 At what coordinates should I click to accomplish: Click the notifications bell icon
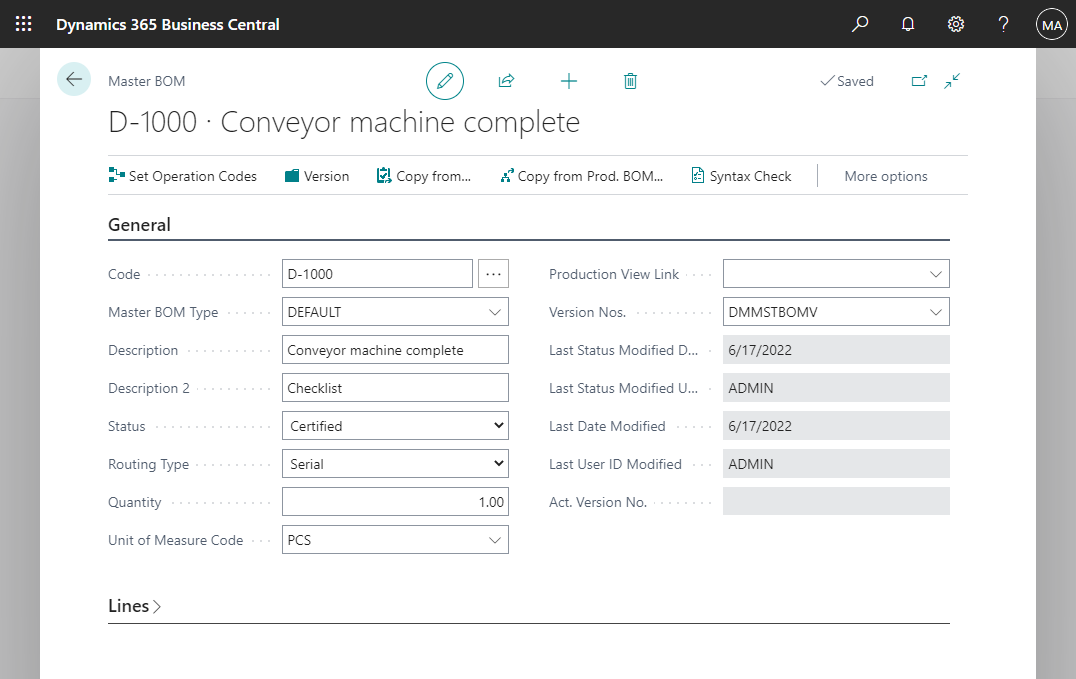tap(908, 24)
